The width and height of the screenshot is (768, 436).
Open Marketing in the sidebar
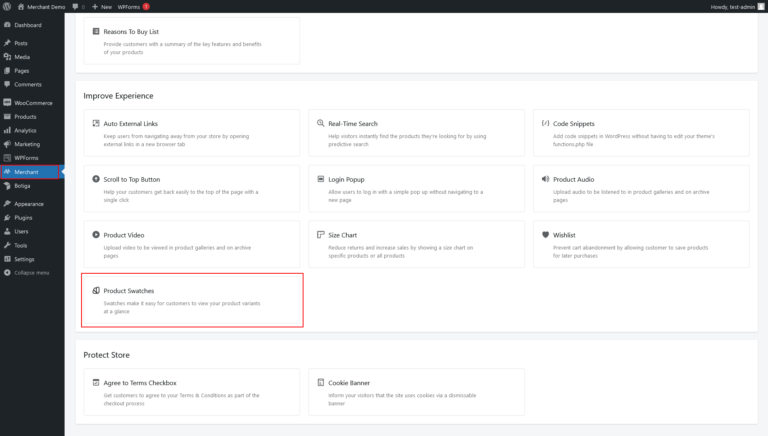(x=32, y=144)
